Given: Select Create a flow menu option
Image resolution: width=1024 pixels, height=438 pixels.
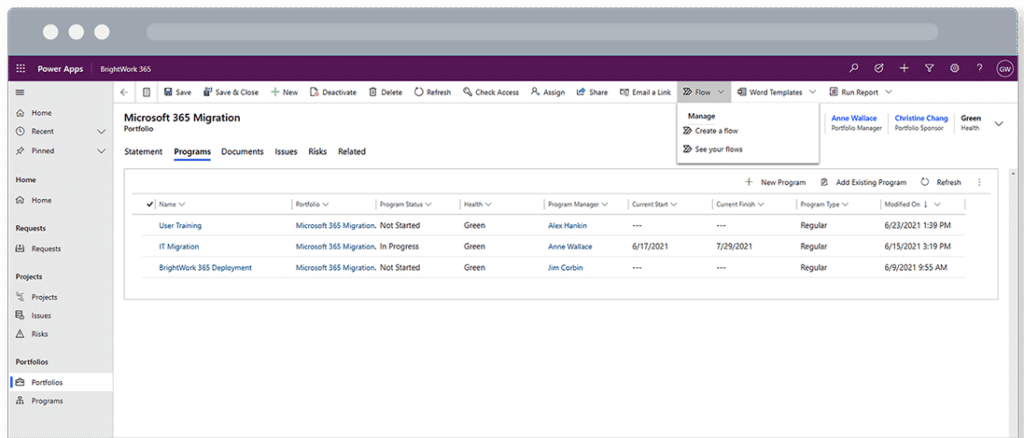Looking at the screenshot, I should 716,131.
